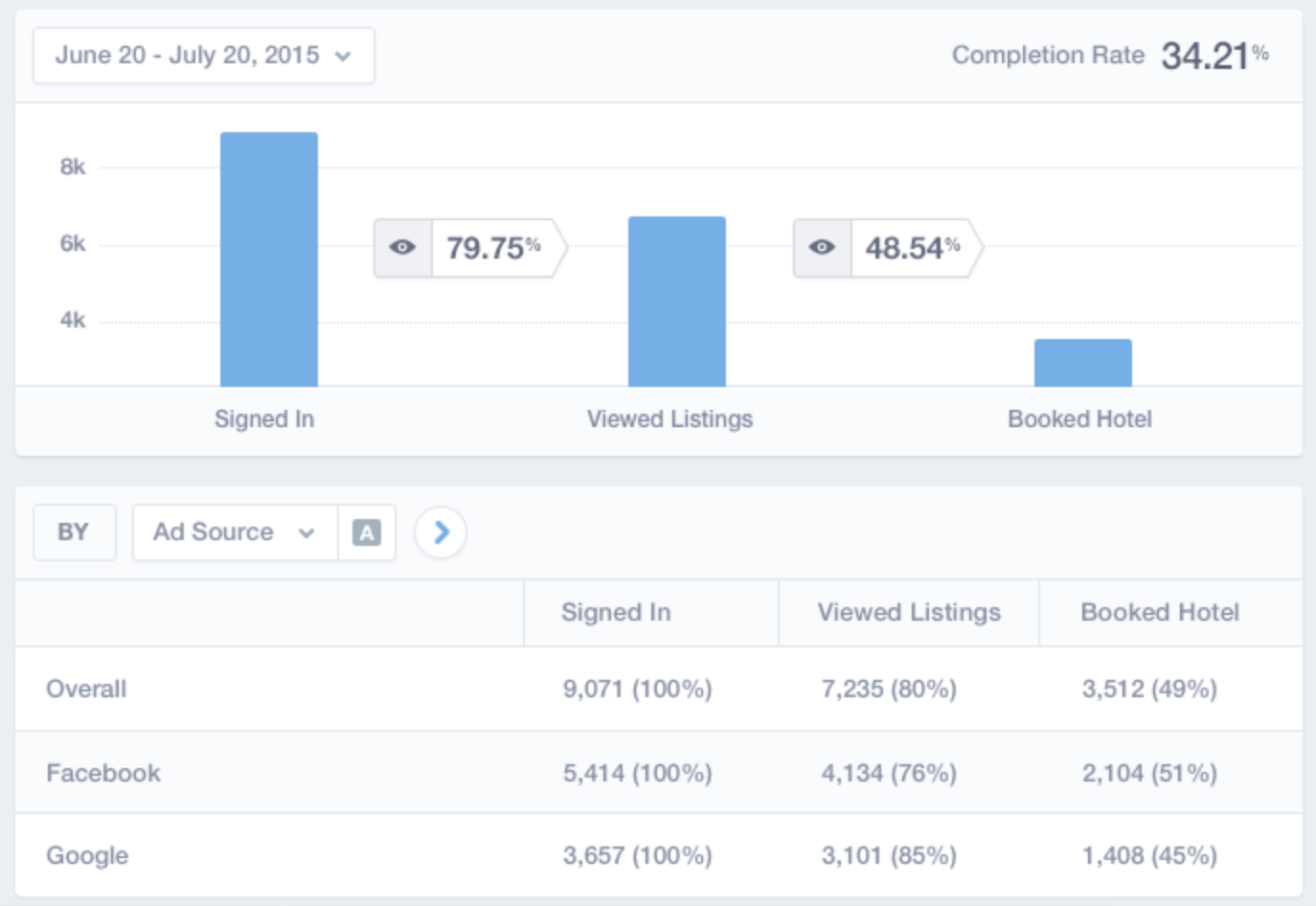The image size is (1316, 906).
Task: Click the Viewed Listings chart axis label
Action: pyautogui.click(x=669, y=419)
